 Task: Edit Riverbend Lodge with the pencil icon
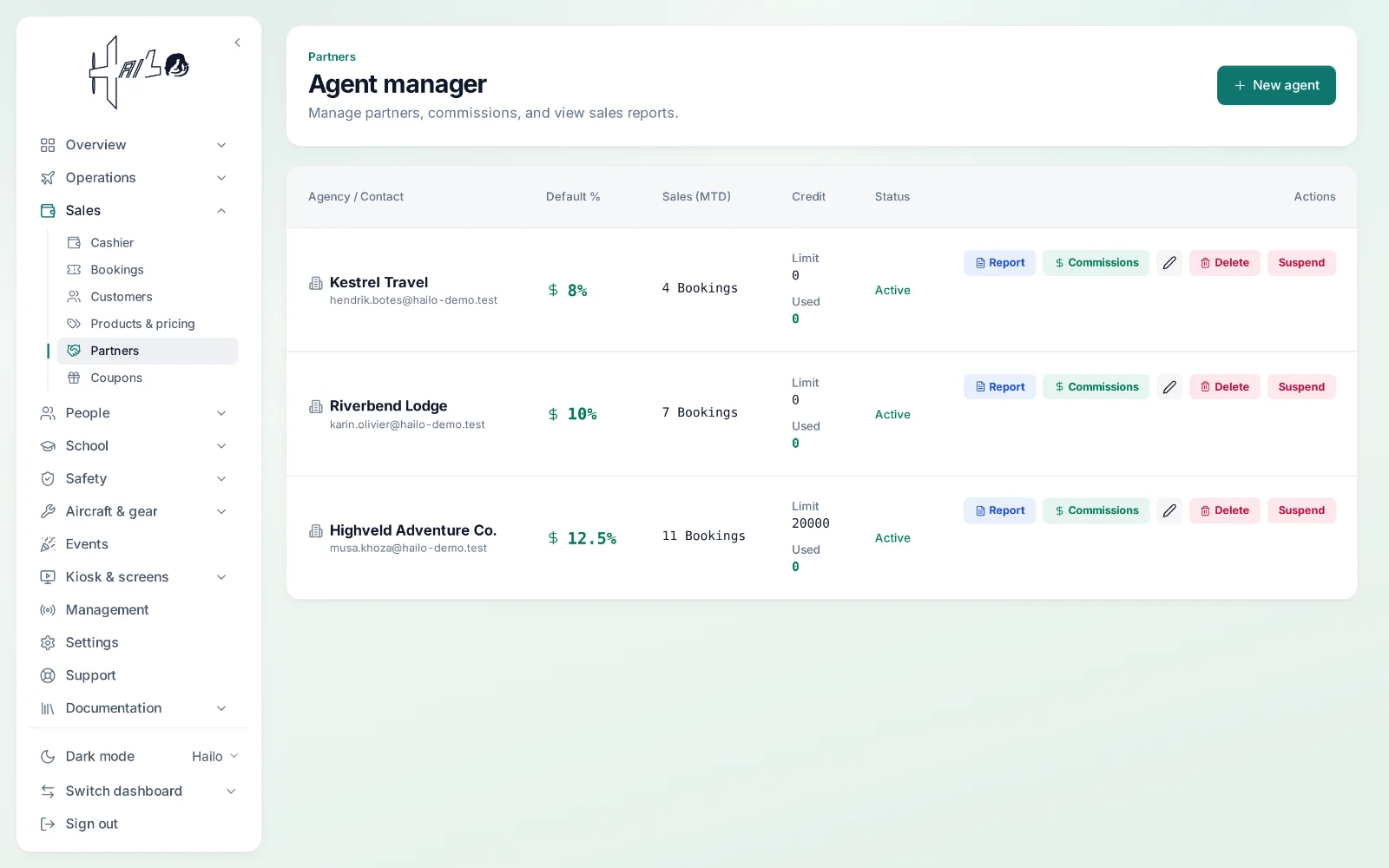1169,387
